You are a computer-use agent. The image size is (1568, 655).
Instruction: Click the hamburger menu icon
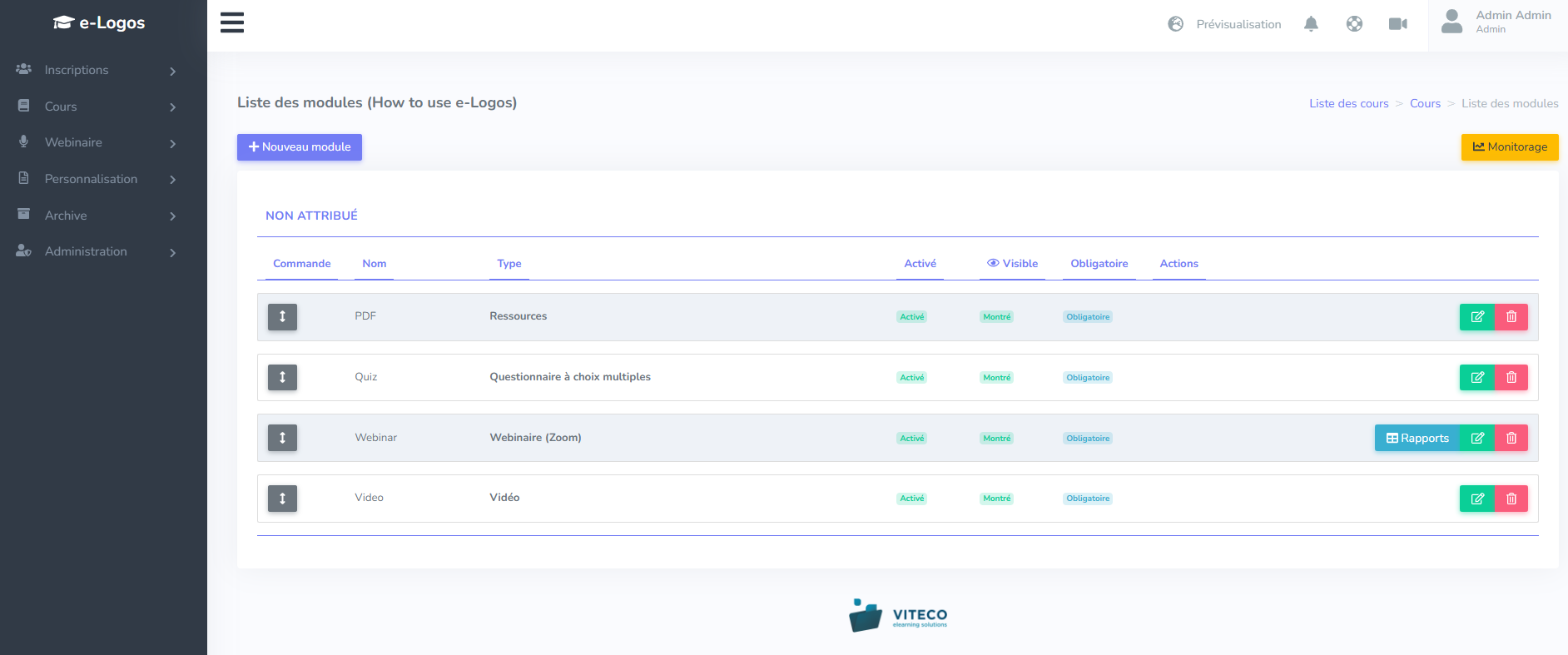pos(232,22)
